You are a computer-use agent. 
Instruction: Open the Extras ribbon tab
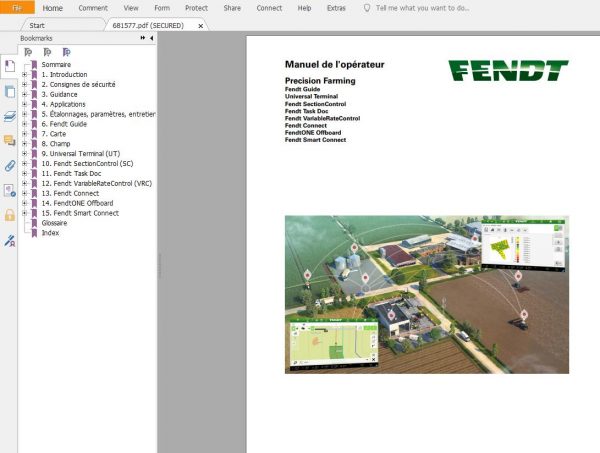click(336, 8)
